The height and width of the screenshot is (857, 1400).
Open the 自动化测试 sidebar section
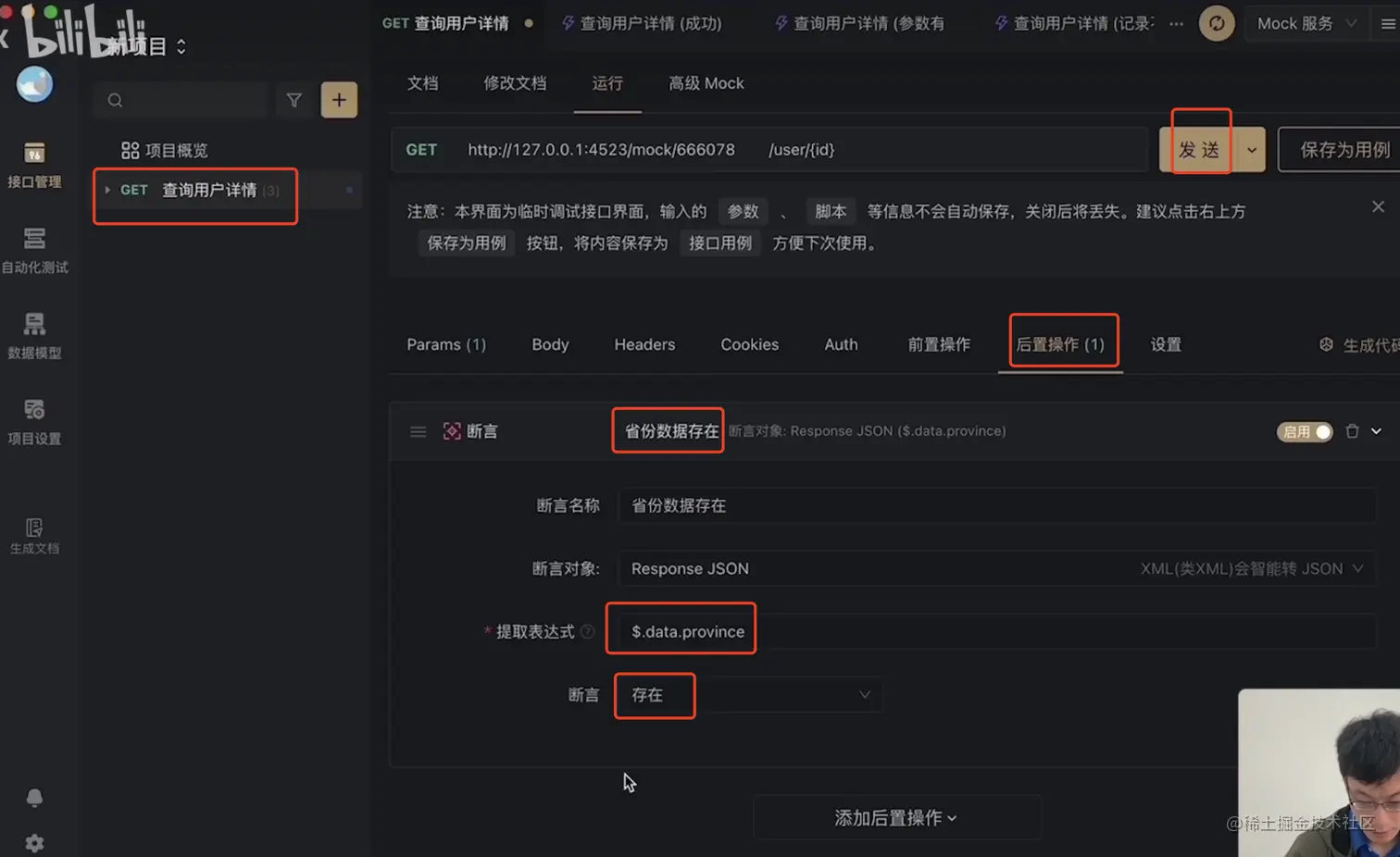coord(34,252)
